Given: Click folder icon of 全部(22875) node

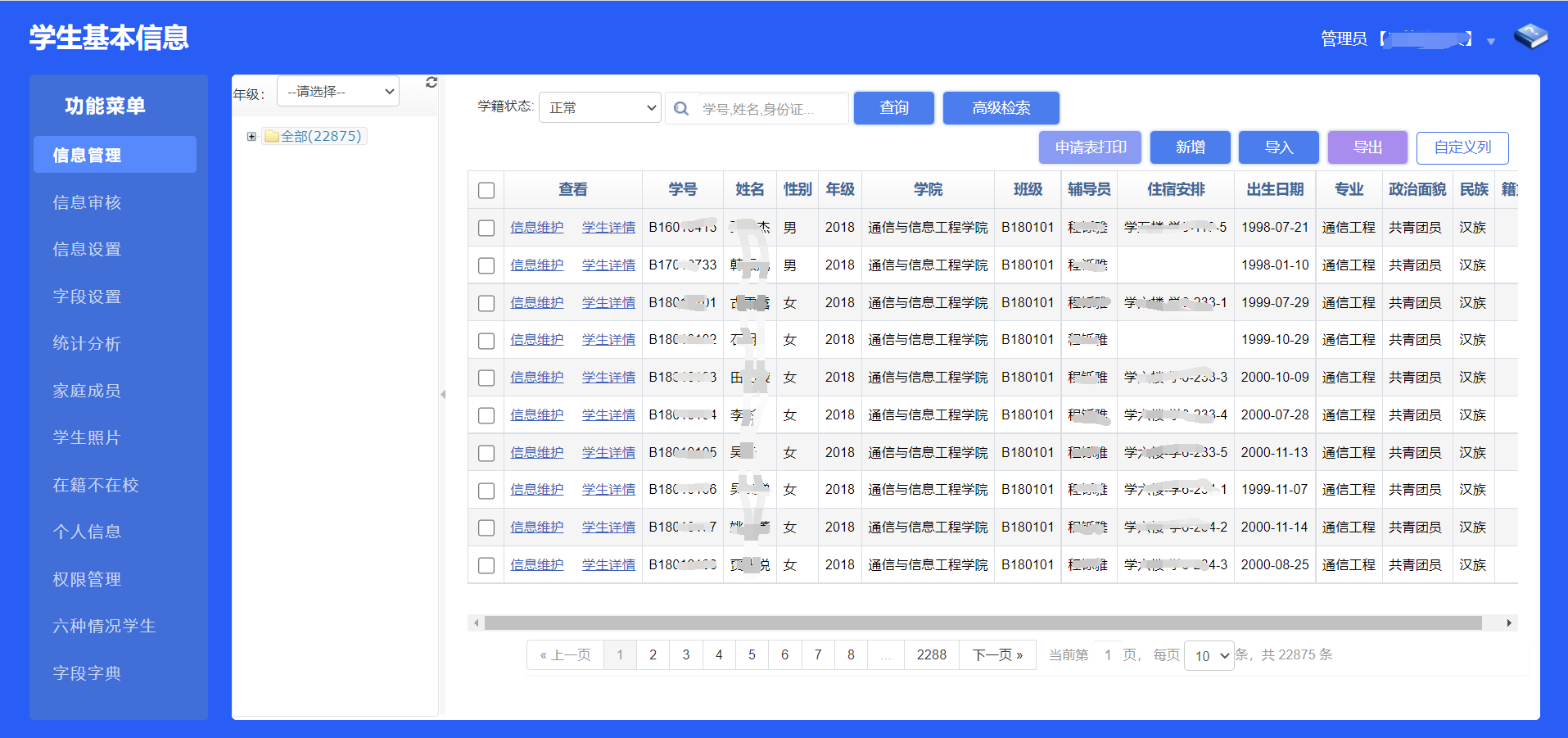Looking at the screenshot, I should [x=272, y=137].
